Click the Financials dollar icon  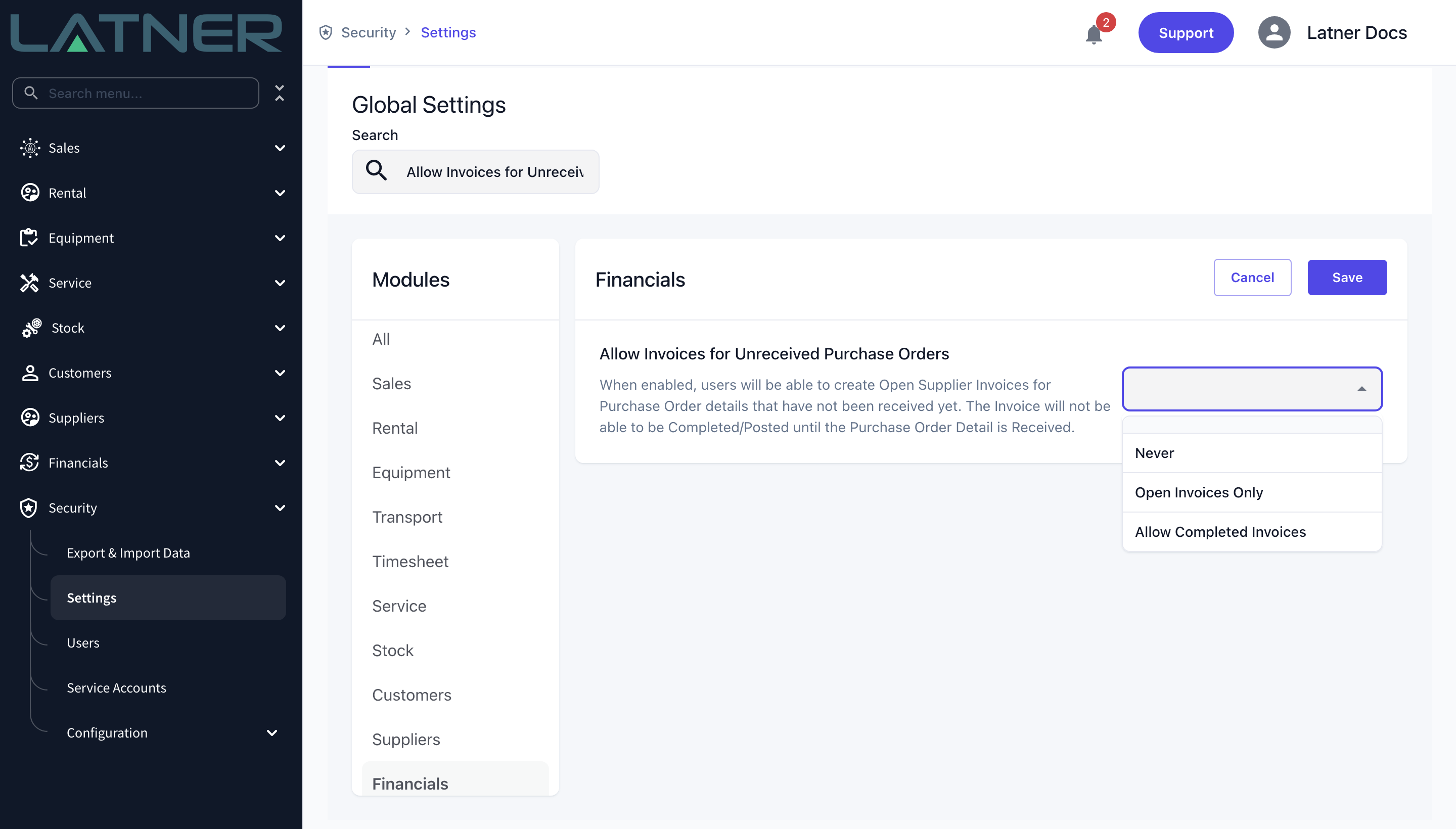click(x=29, y=463)
